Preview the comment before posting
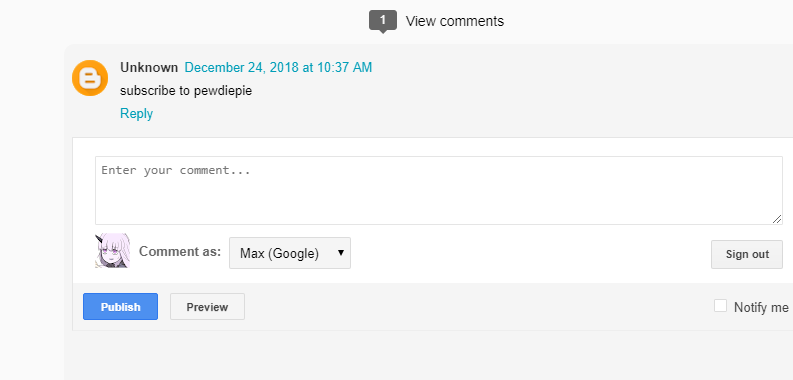 (207, 307)
